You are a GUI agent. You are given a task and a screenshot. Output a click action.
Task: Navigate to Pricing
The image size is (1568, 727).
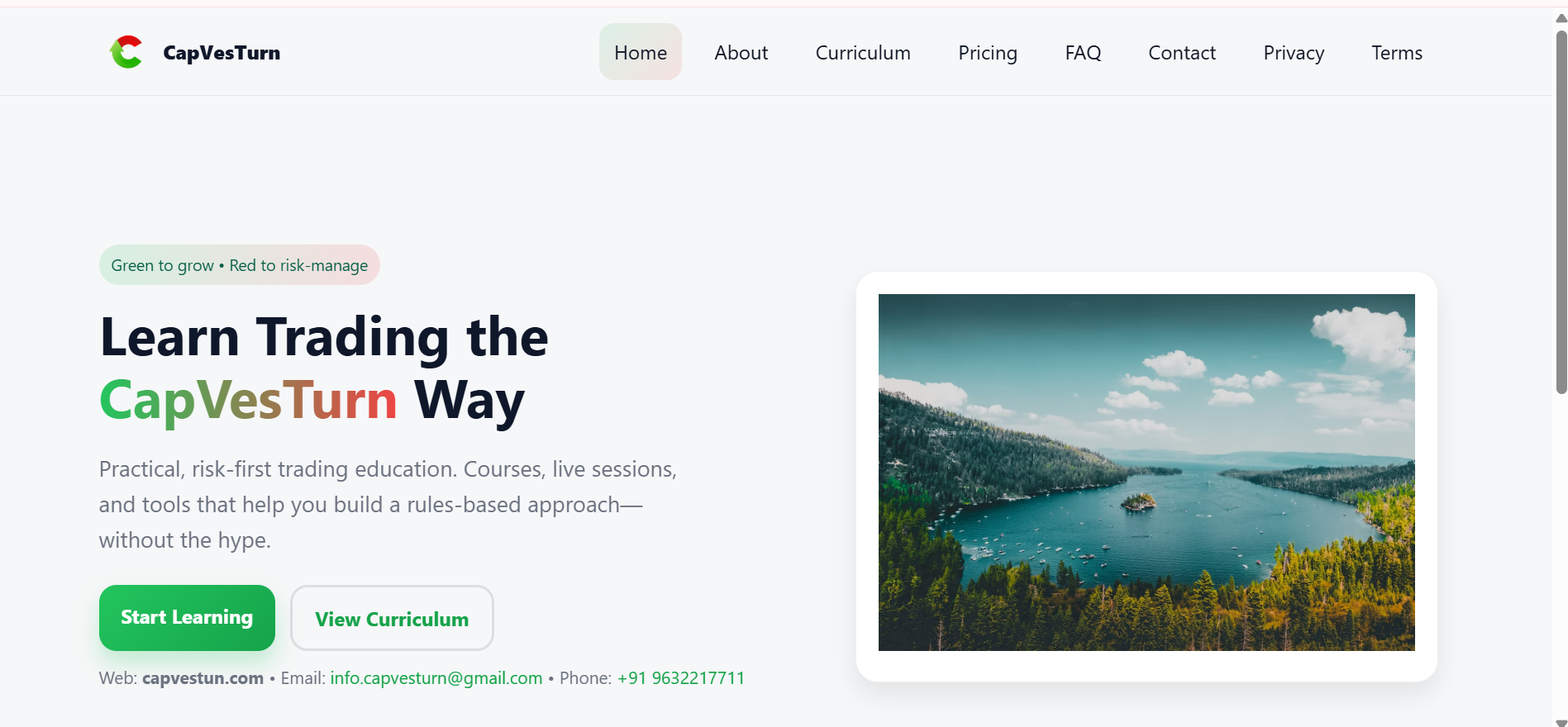tap(988, 53)
